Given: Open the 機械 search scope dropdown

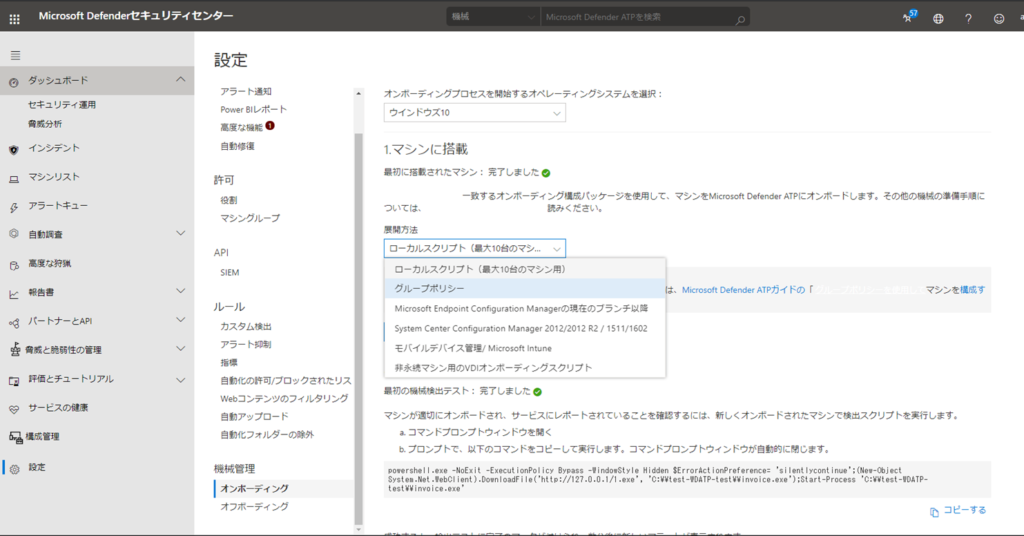Looking at the screenshot, I should (x=493, y=17).
